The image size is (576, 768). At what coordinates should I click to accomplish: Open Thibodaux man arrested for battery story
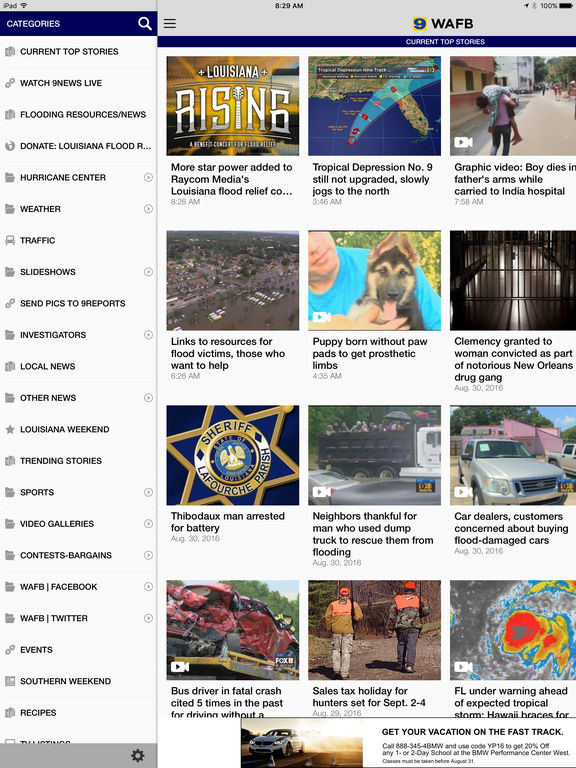click(228, 522)
